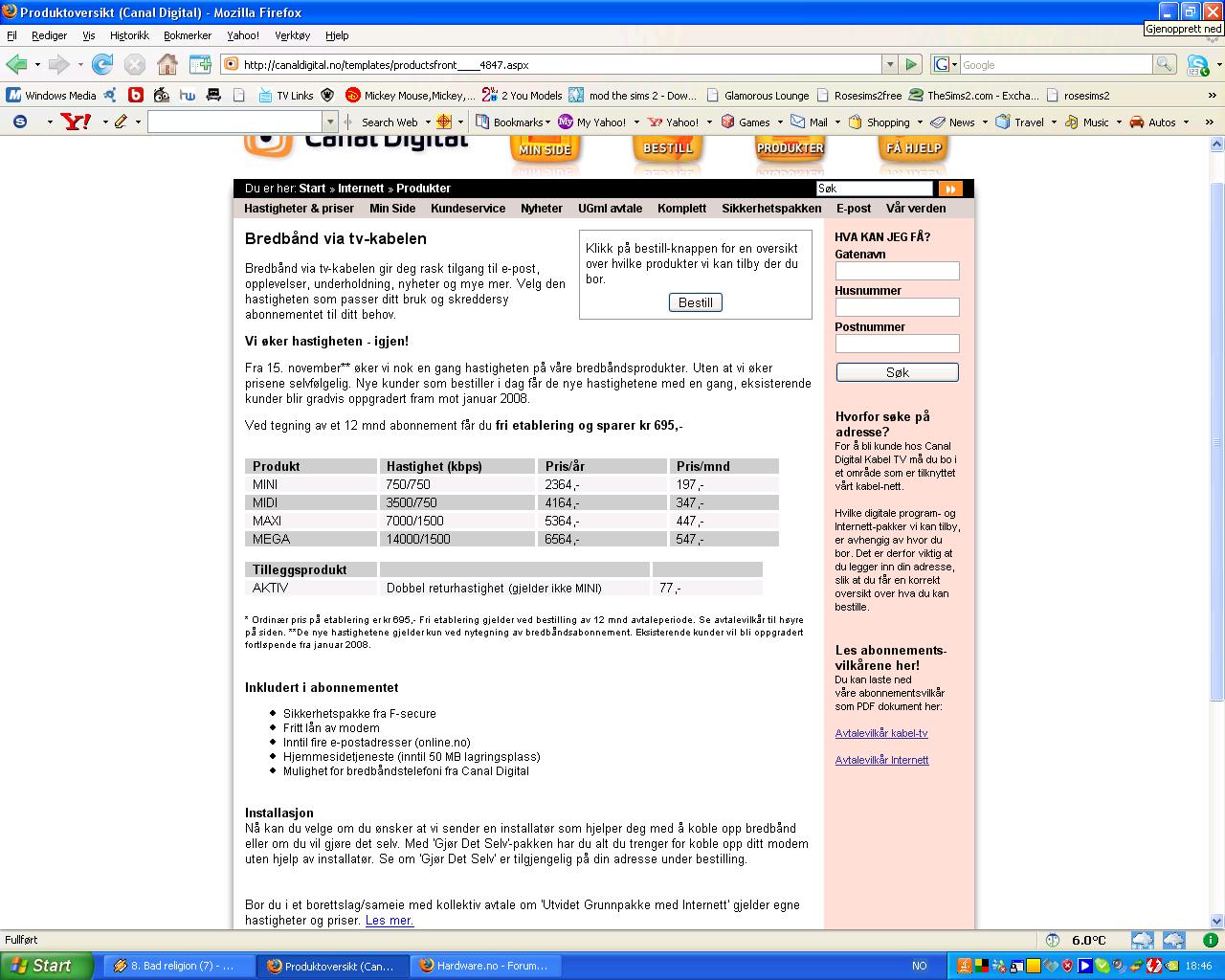
Task: Open the Yahoo search box dropdown
Action: click(x=331, y=122)
